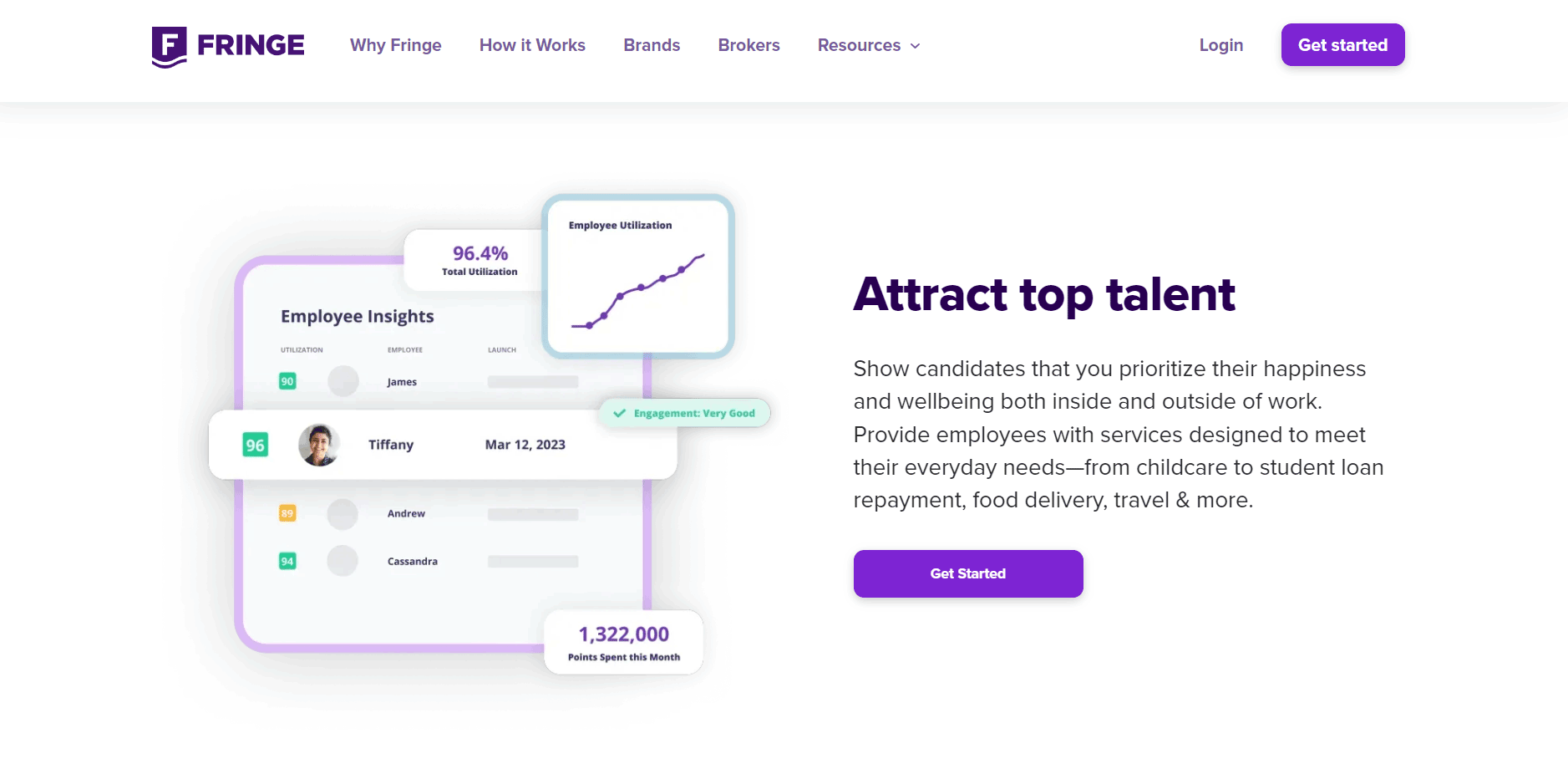Visit the Brokers page
The width and height of the screenshot is (1568, 769).
click(748, 45)
